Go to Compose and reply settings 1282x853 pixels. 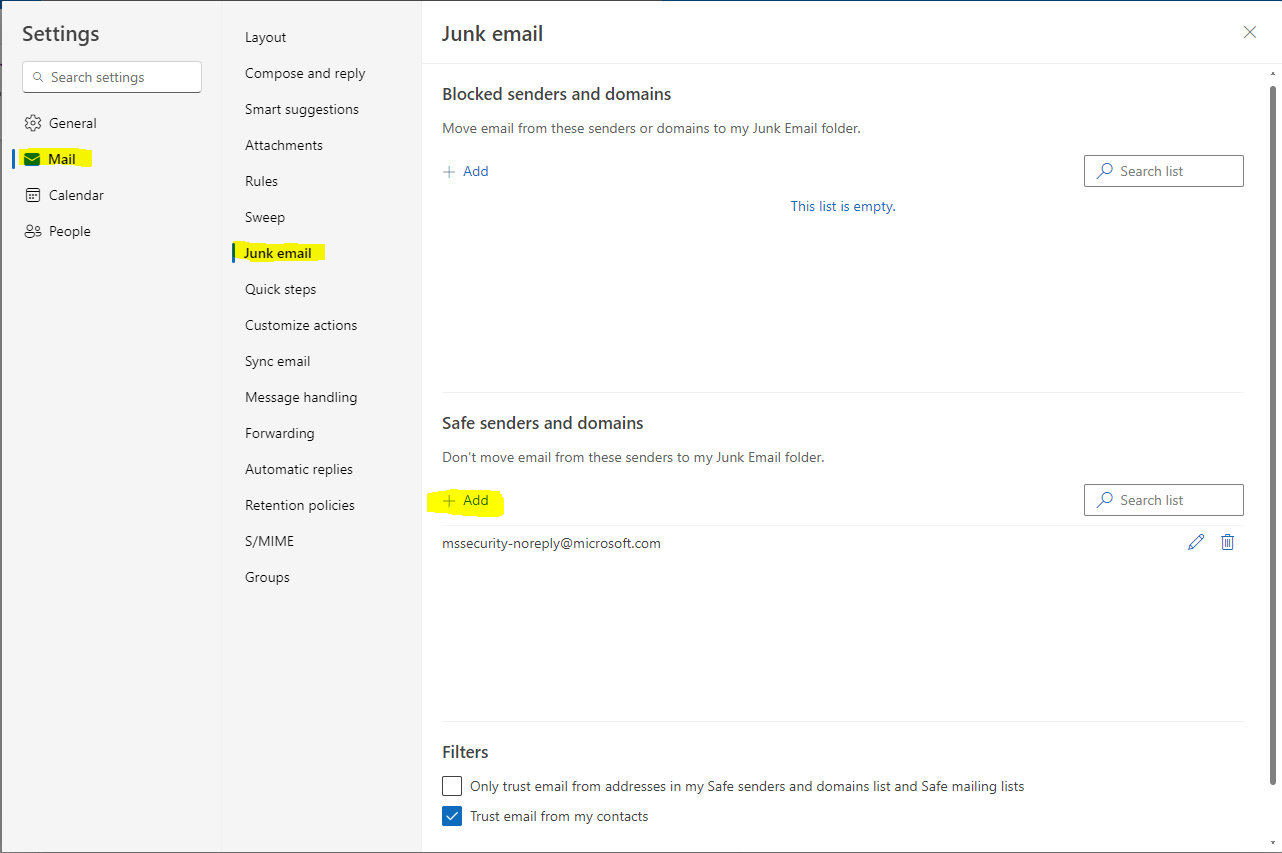point(305,73)
